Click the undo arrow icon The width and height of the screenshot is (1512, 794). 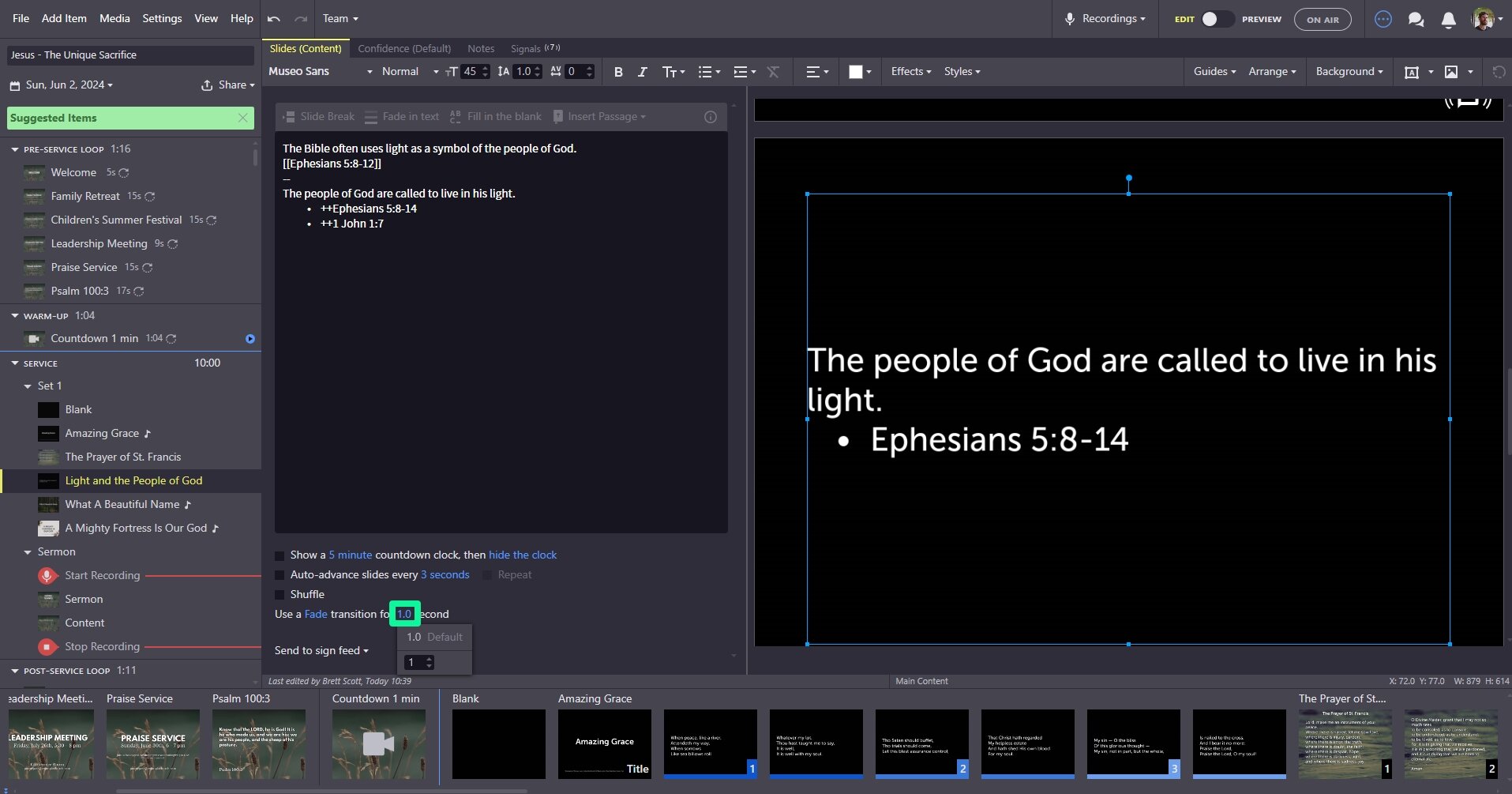click(x=274, y=18)
